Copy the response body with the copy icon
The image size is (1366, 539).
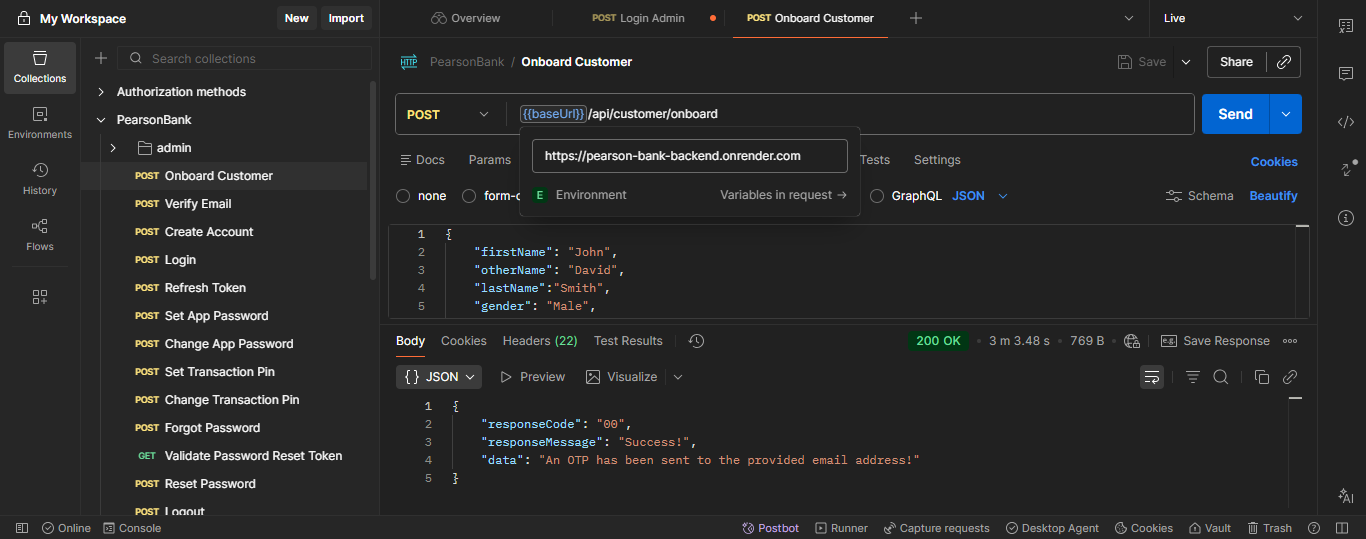pyautogui.click(x=1262, y=377)
